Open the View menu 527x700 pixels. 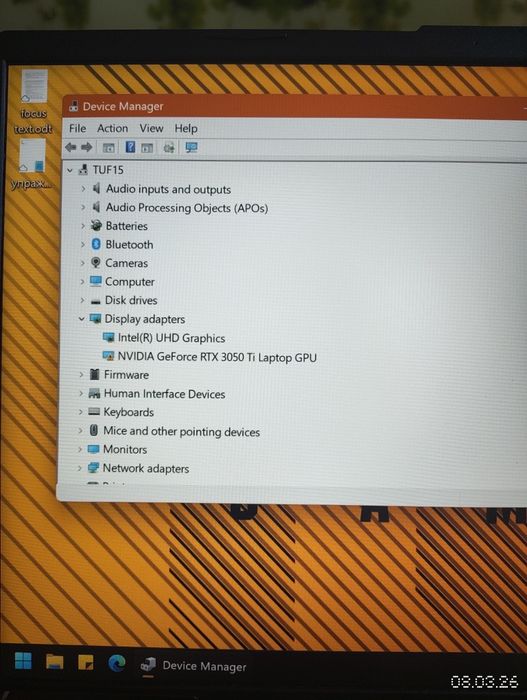pos(151,129)
